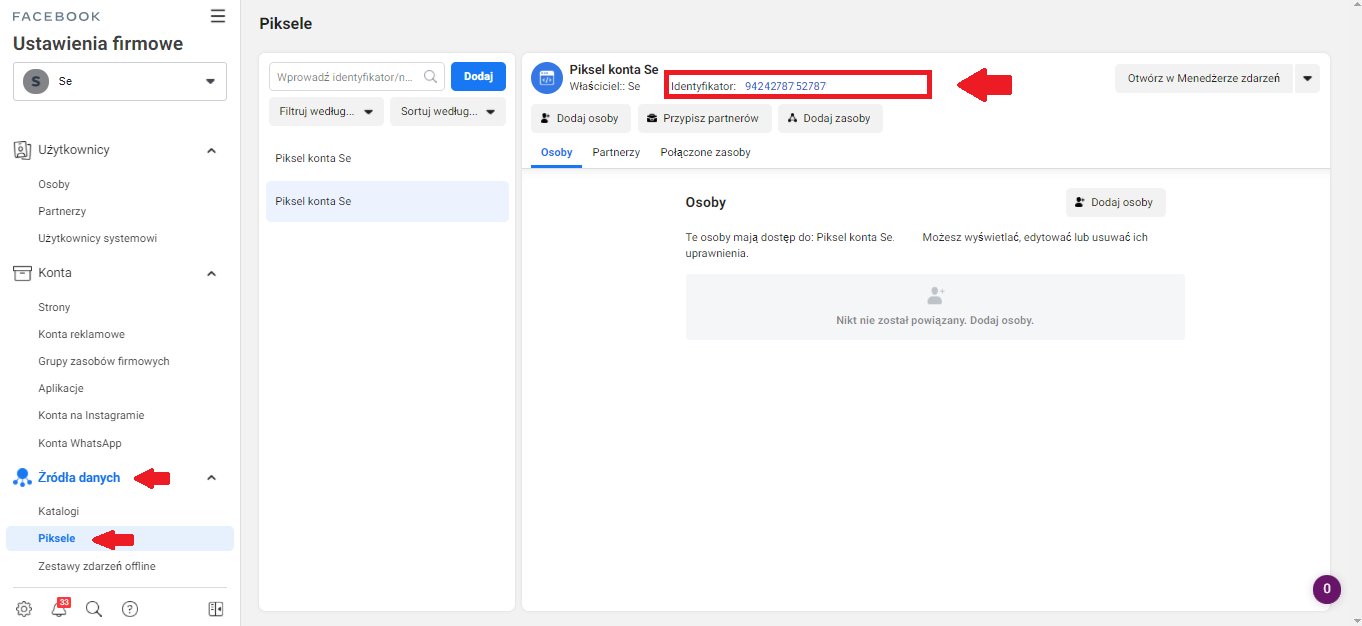Select Osoby in the sidebar
Screen dimensions: 1362x626
[x=54, y=184]
